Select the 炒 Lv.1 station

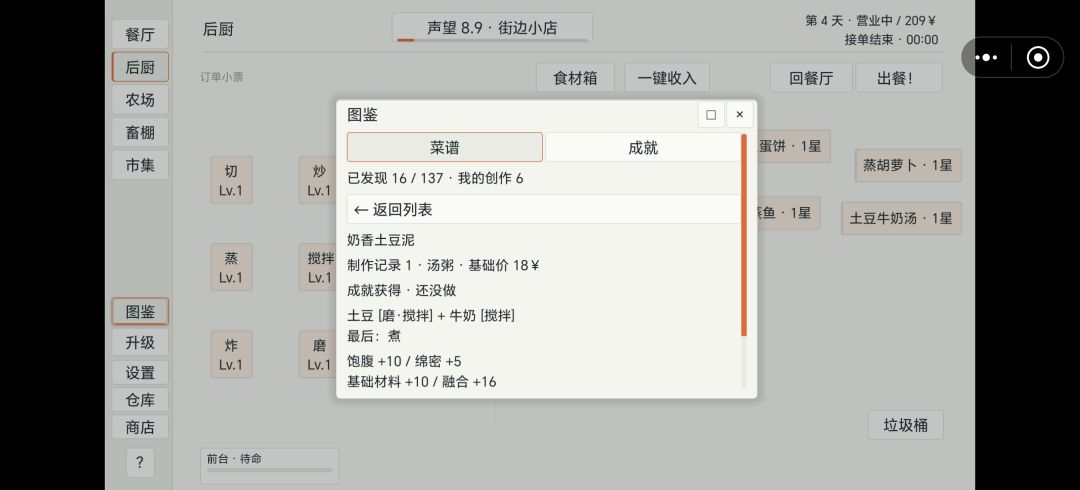coord(319,181)
